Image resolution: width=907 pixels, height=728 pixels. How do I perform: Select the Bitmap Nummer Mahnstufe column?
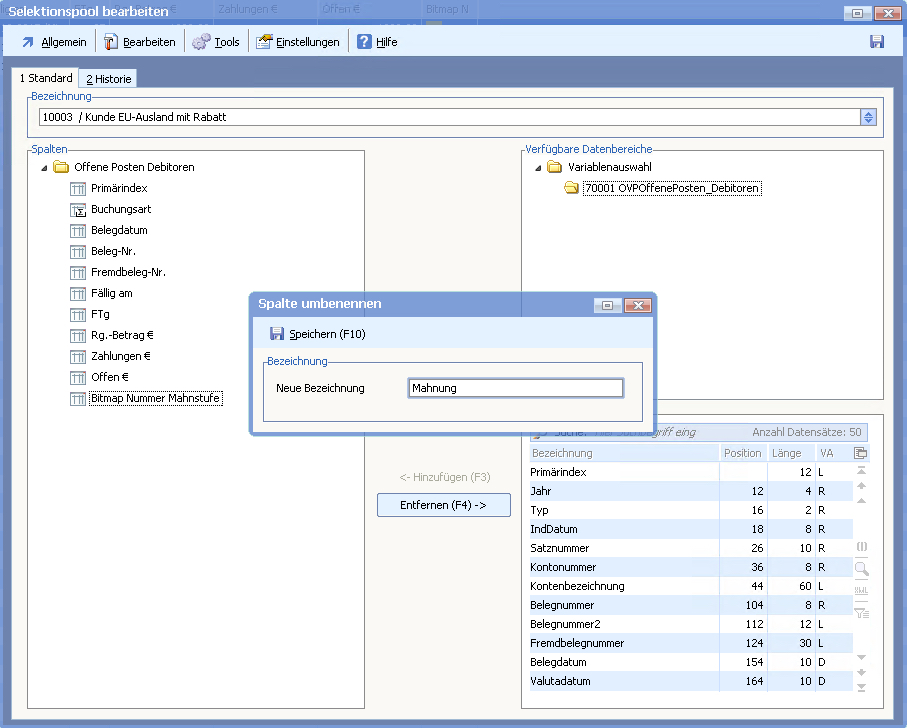155,399
